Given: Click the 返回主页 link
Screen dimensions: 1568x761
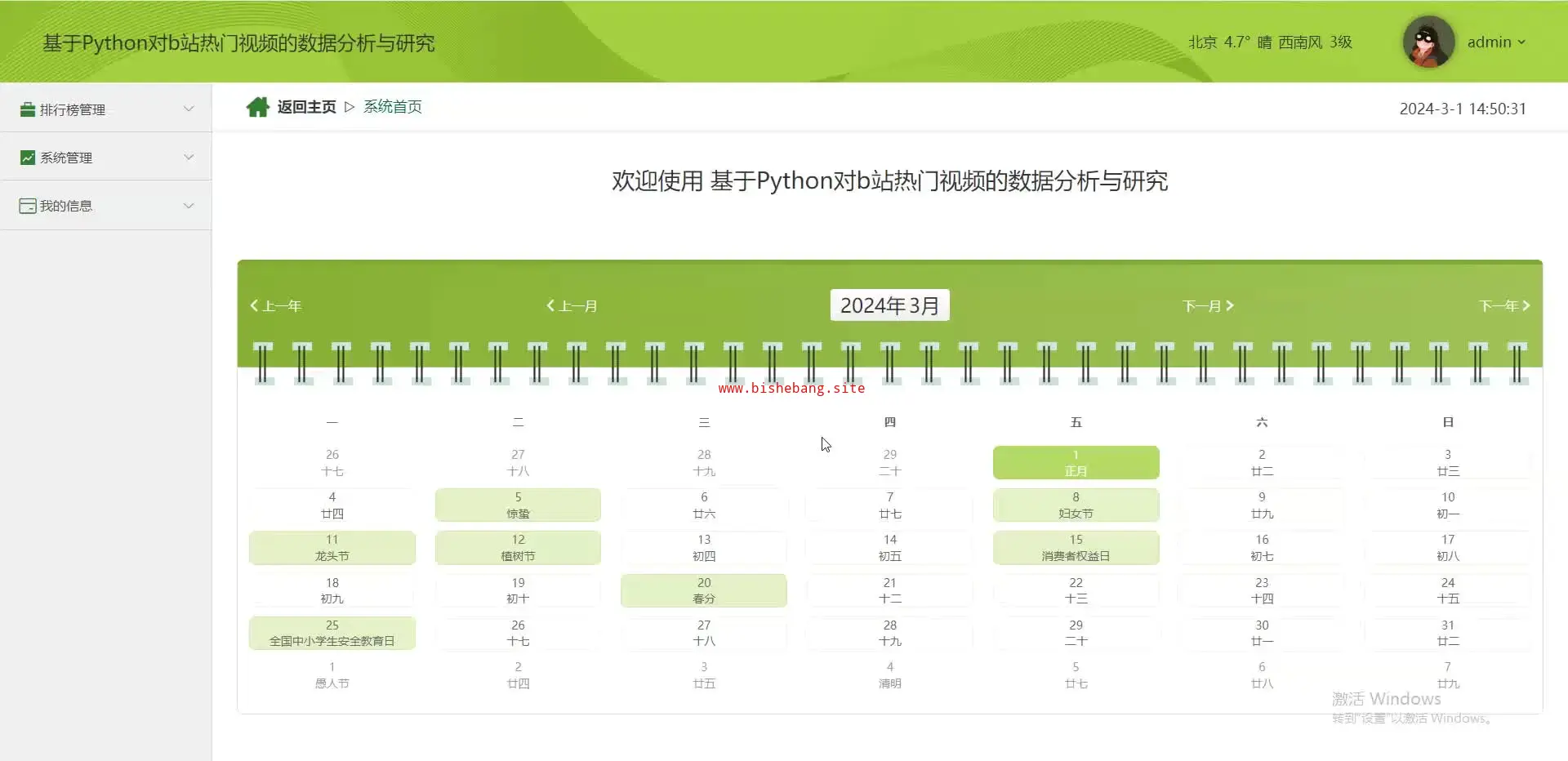Looking at the screenshot, I should pyautogui.click(x=306, y=107).
